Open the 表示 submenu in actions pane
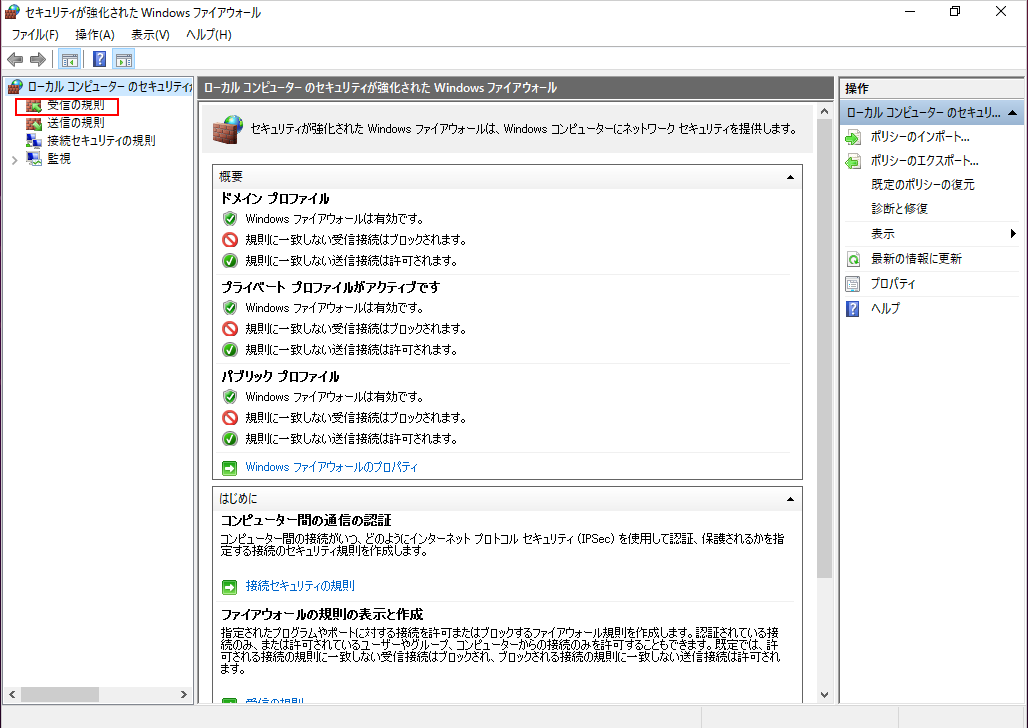 tap(930, 234)
